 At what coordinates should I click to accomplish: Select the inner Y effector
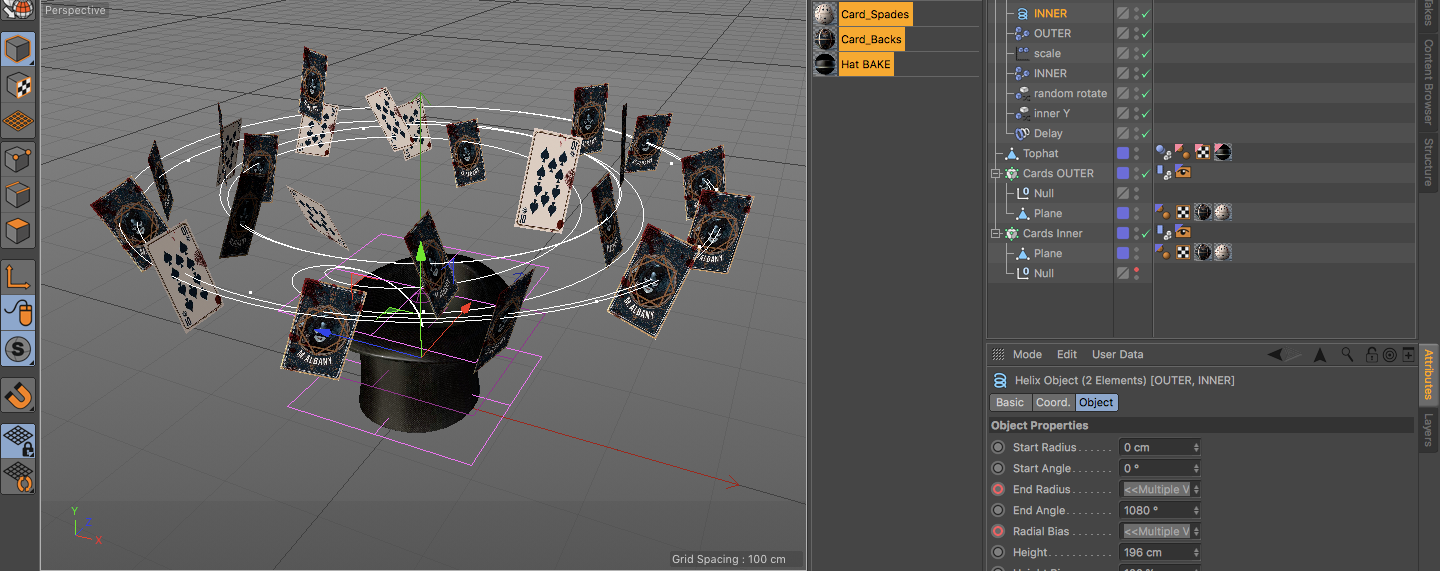click(1052, 113)
